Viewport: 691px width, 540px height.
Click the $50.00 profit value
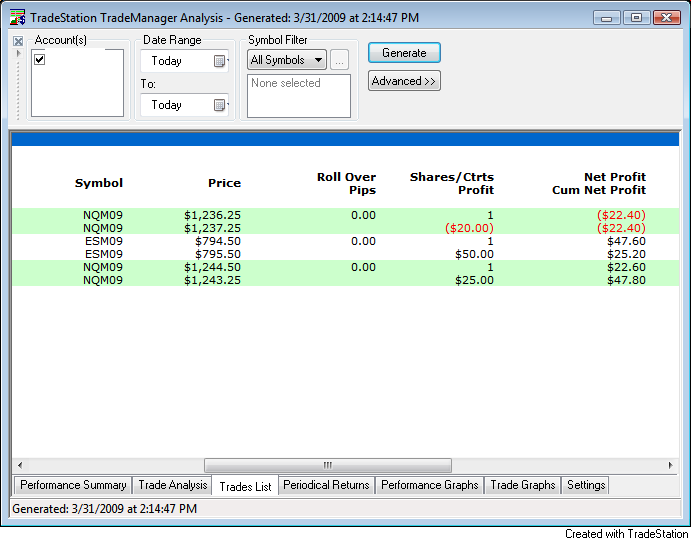point(474,254)
